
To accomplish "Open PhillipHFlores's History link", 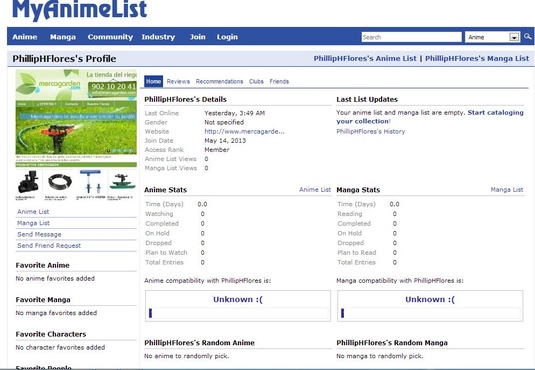I will (371, 131).
